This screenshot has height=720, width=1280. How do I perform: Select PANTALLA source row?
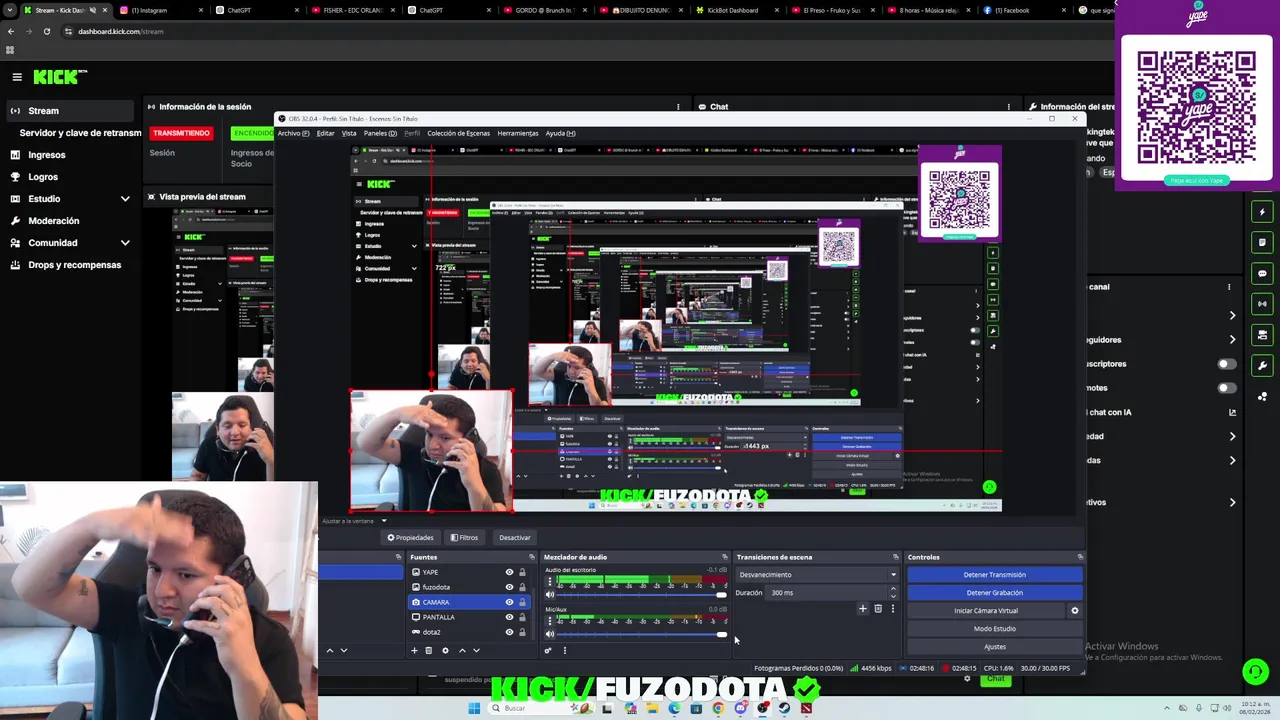click(x=468, y=617)
